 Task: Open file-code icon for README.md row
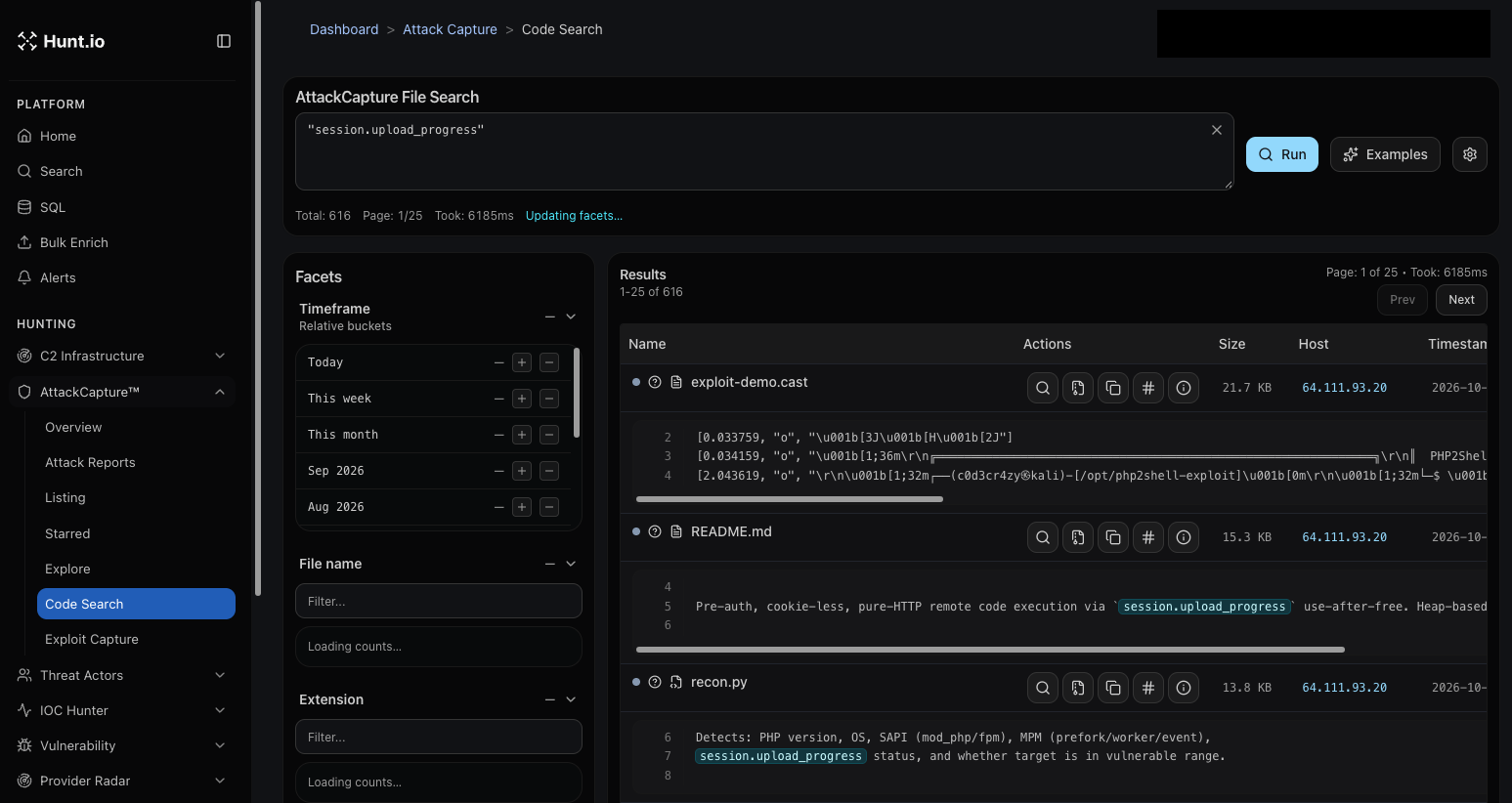coord(1078,537)
